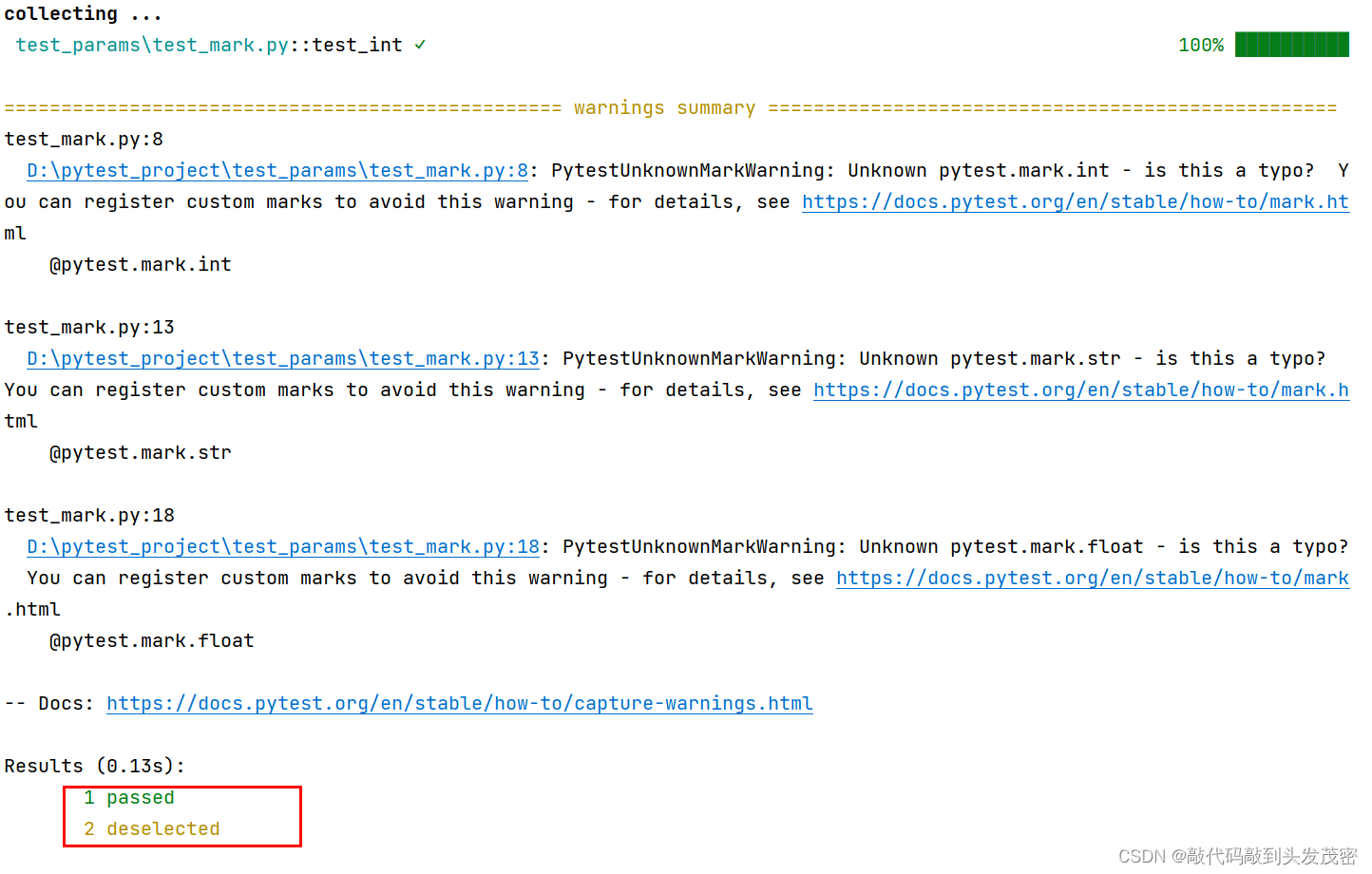Click the 'warnings summary' header text

[x=665, y=108]
